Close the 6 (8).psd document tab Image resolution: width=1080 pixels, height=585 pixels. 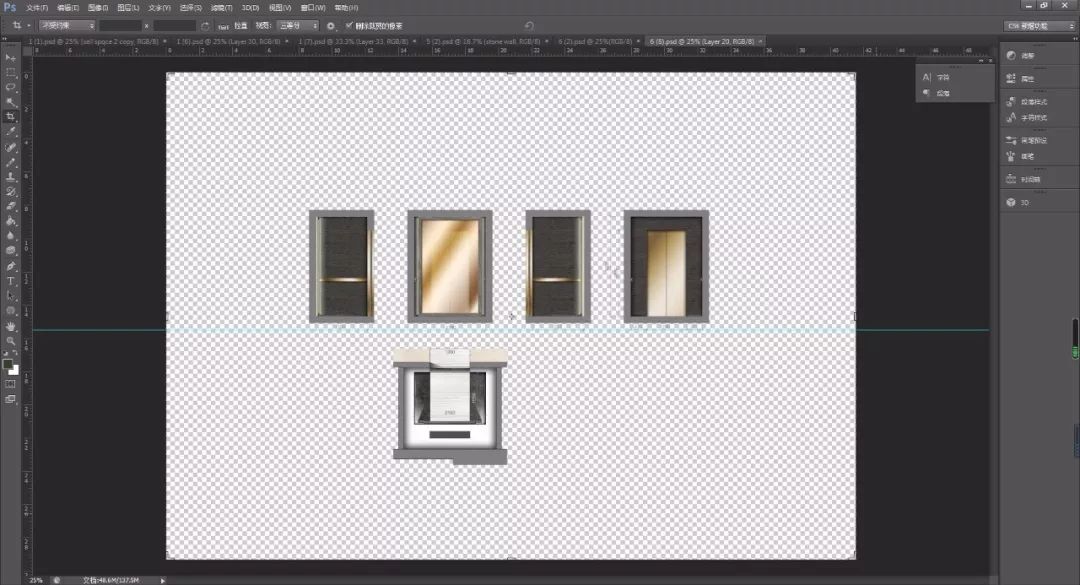760,41
